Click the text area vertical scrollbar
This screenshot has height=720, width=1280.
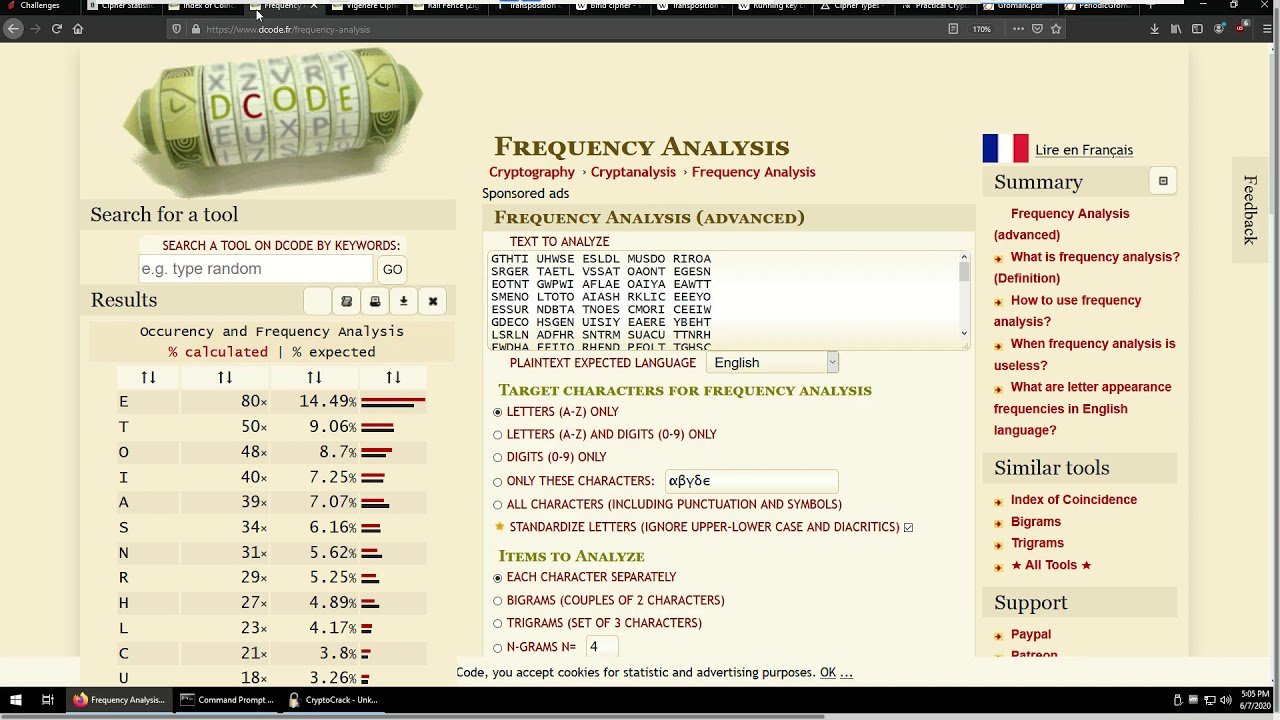(x=964, y=296)
